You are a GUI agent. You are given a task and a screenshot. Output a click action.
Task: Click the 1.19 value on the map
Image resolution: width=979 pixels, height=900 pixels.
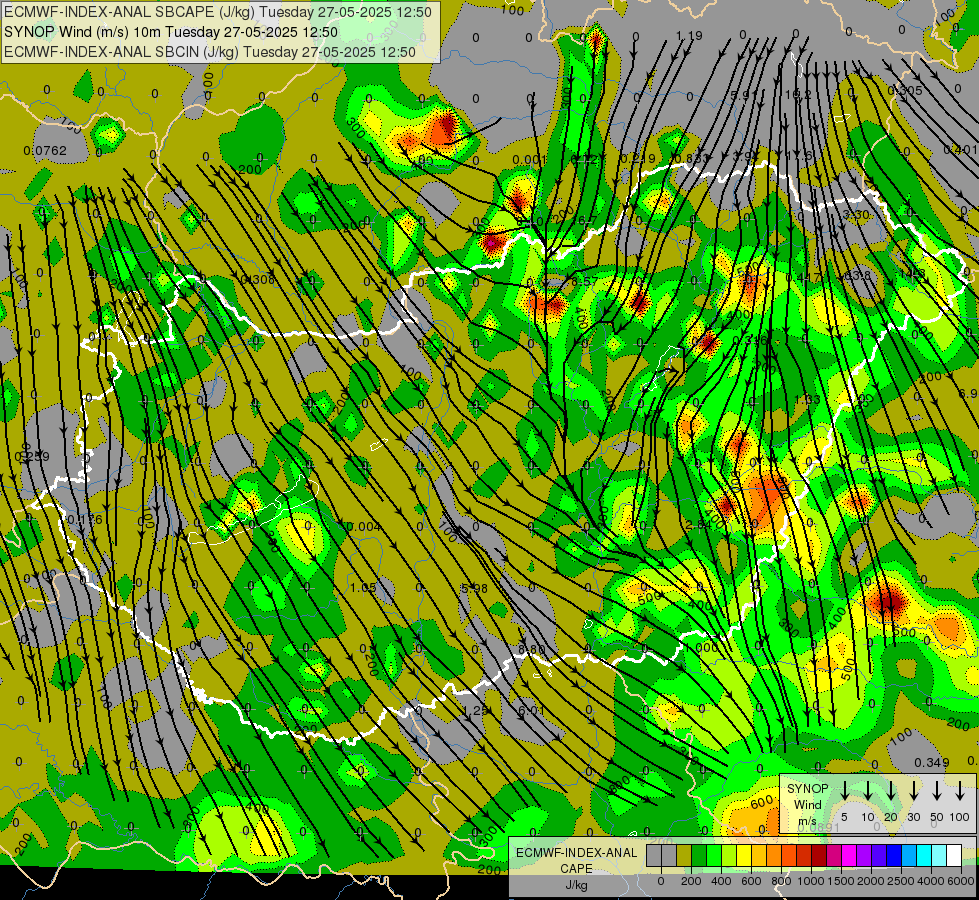coord(689,36)
